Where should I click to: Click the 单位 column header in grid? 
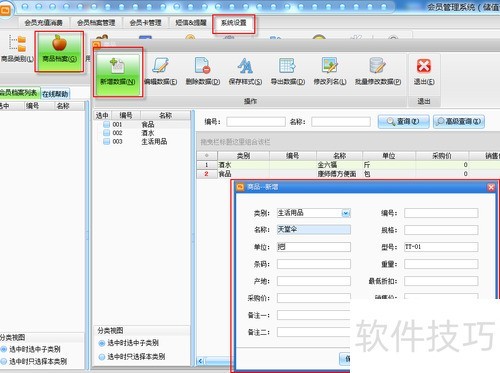pos(389,156)
